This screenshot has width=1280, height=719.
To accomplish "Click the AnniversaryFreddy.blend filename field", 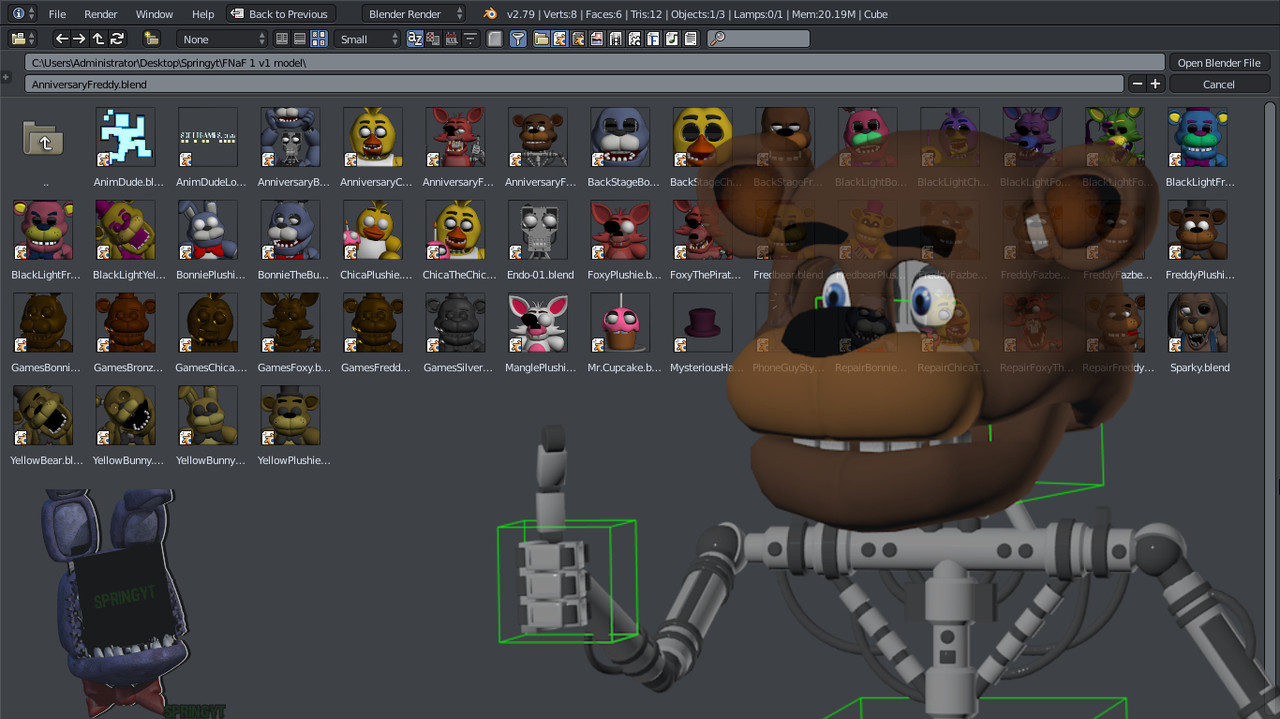I will pos(574,84).
